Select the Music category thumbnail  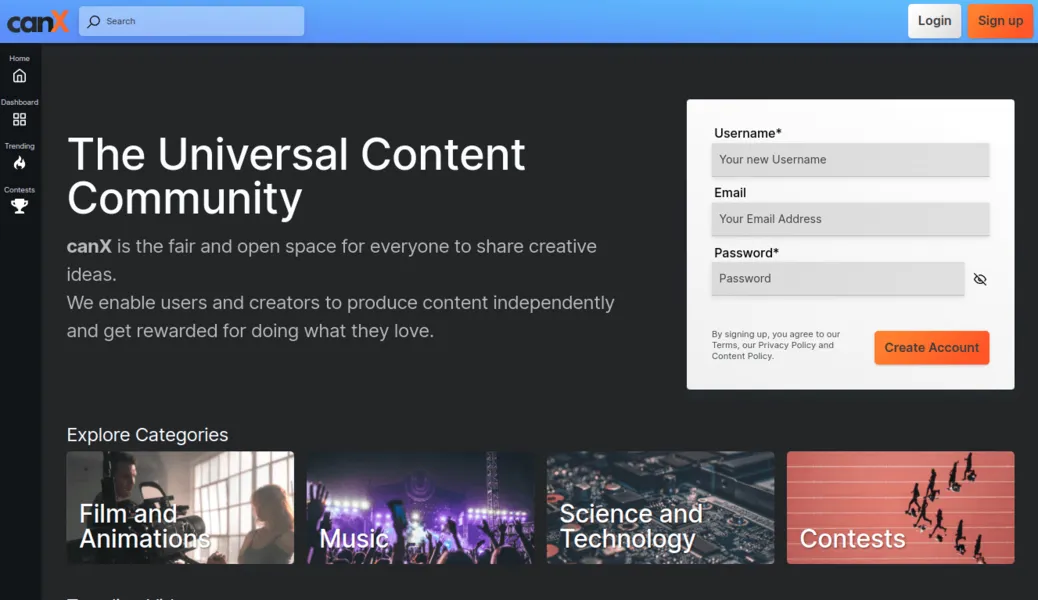(x=420, y=507)
